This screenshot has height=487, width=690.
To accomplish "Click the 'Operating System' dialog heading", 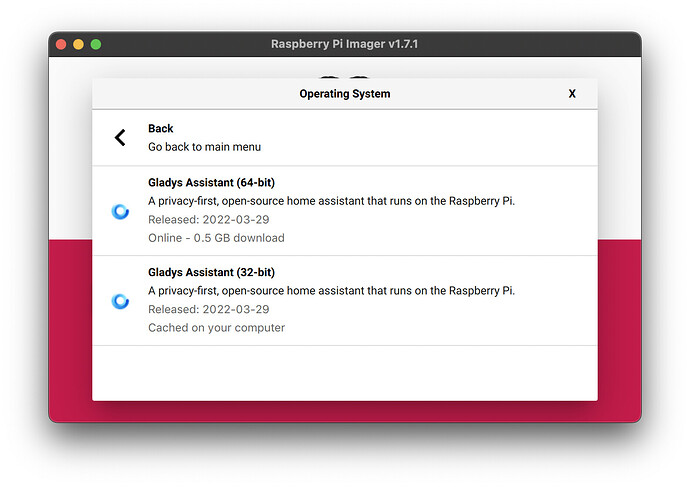I will [x=345, y=94].
